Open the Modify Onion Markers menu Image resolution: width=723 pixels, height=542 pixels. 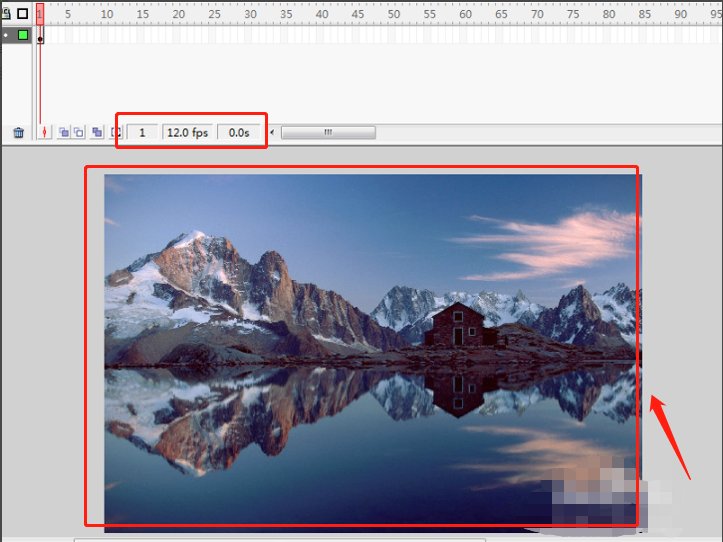[116, 132]
